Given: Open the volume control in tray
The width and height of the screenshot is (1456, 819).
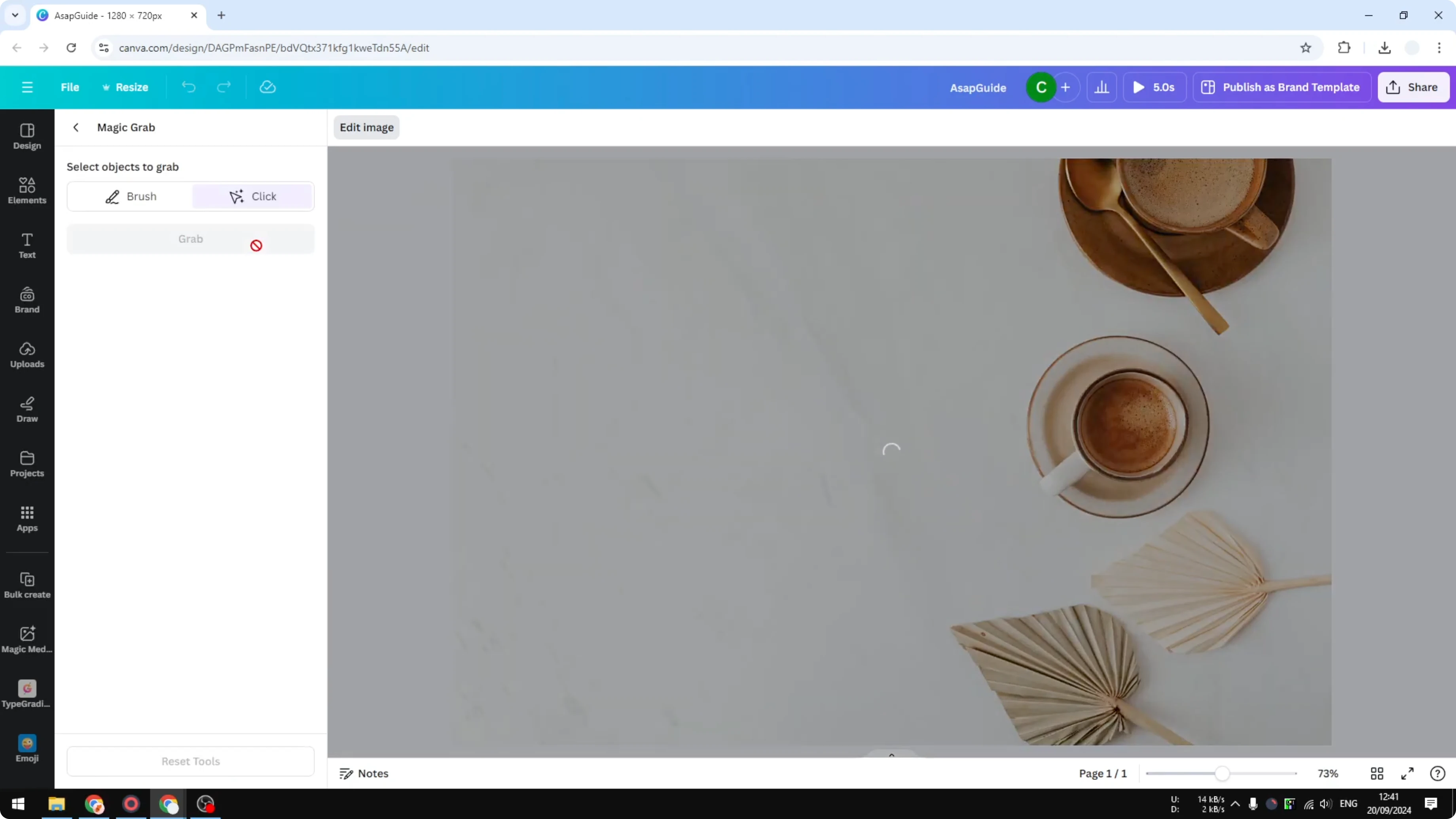Looking at the screenshot, I should coord(1325,804).
